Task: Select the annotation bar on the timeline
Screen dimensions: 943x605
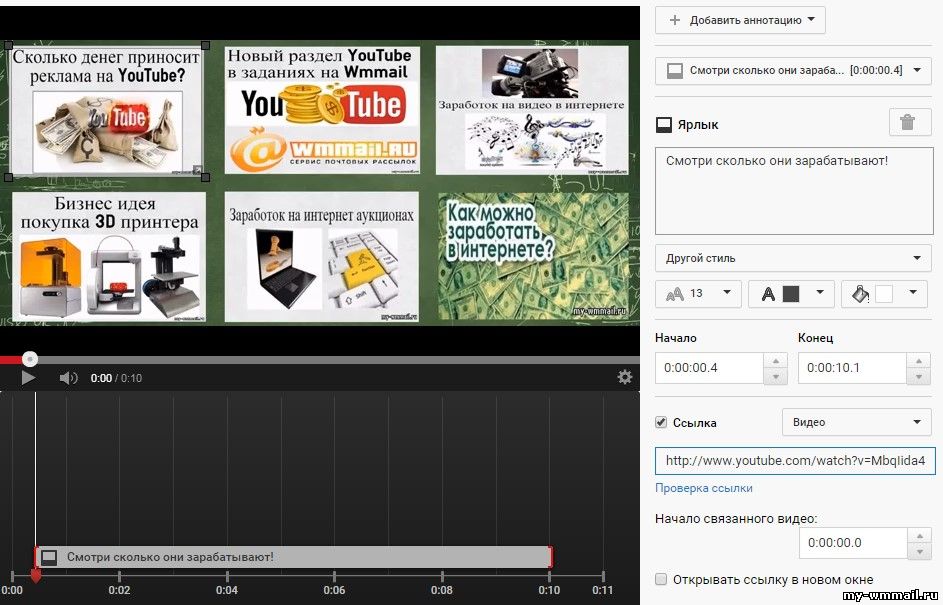Action: (293, 557)
